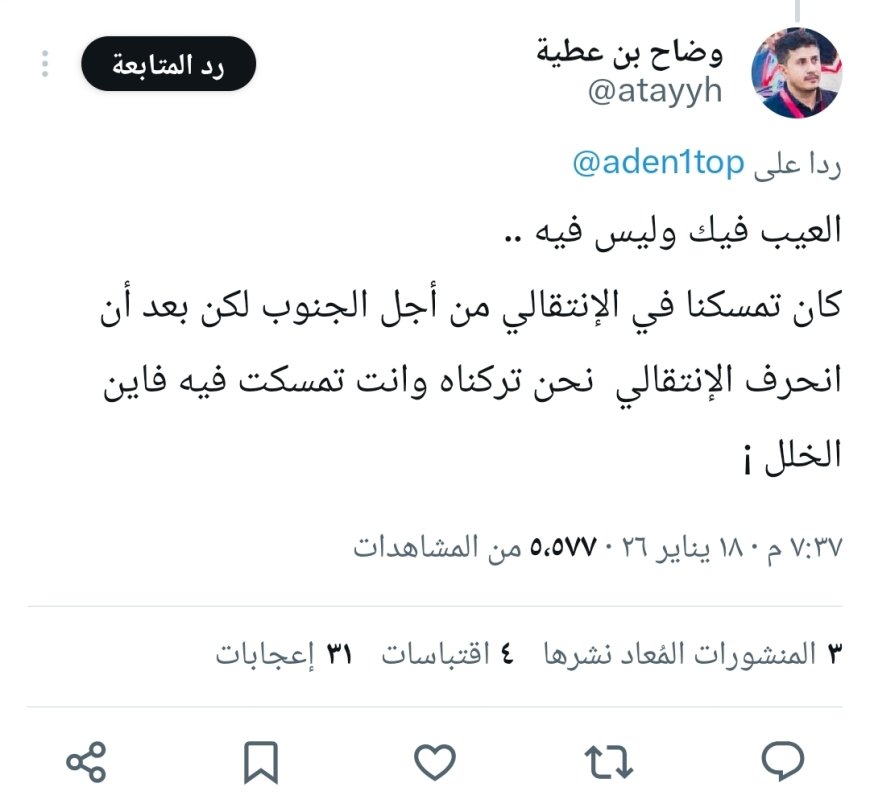The width and height of the screenshot is (870, 808).
Task: View the ٣ reposts list
Action: [x=693, y=654]
